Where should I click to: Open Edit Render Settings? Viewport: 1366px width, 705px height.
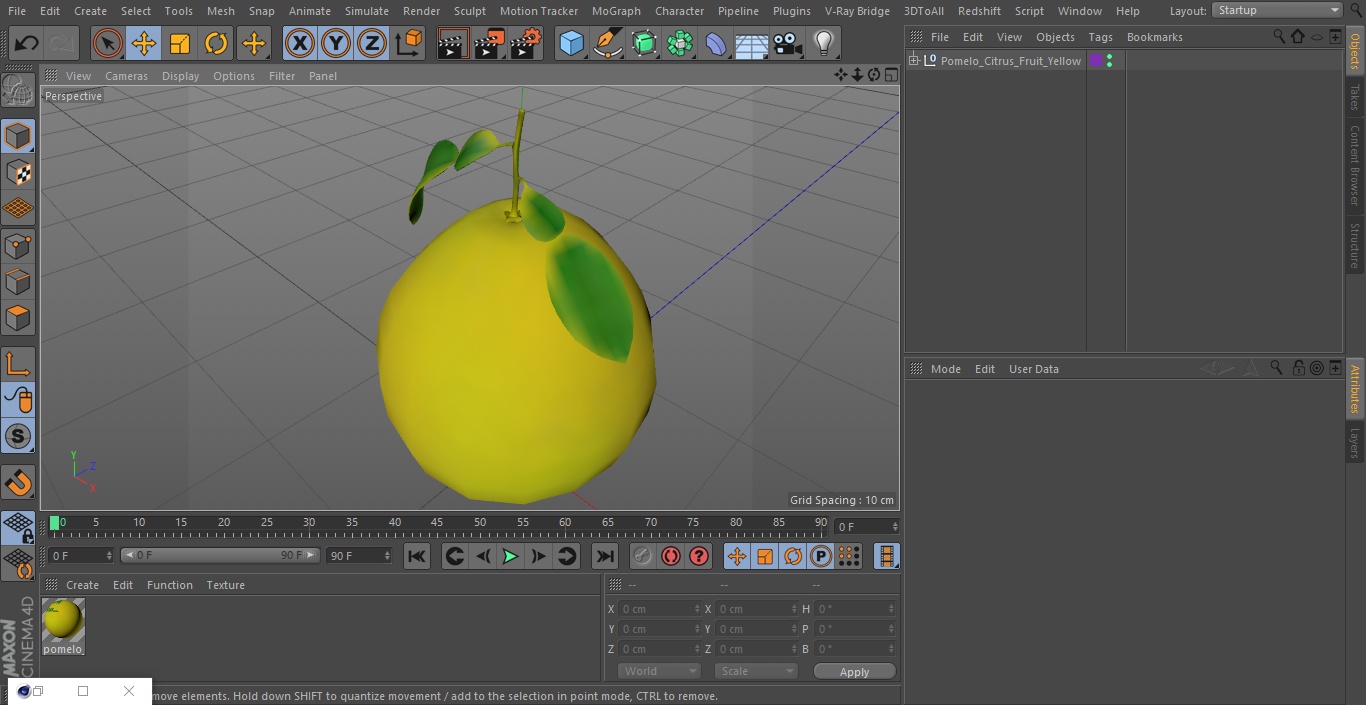click(x=526, y=44)
